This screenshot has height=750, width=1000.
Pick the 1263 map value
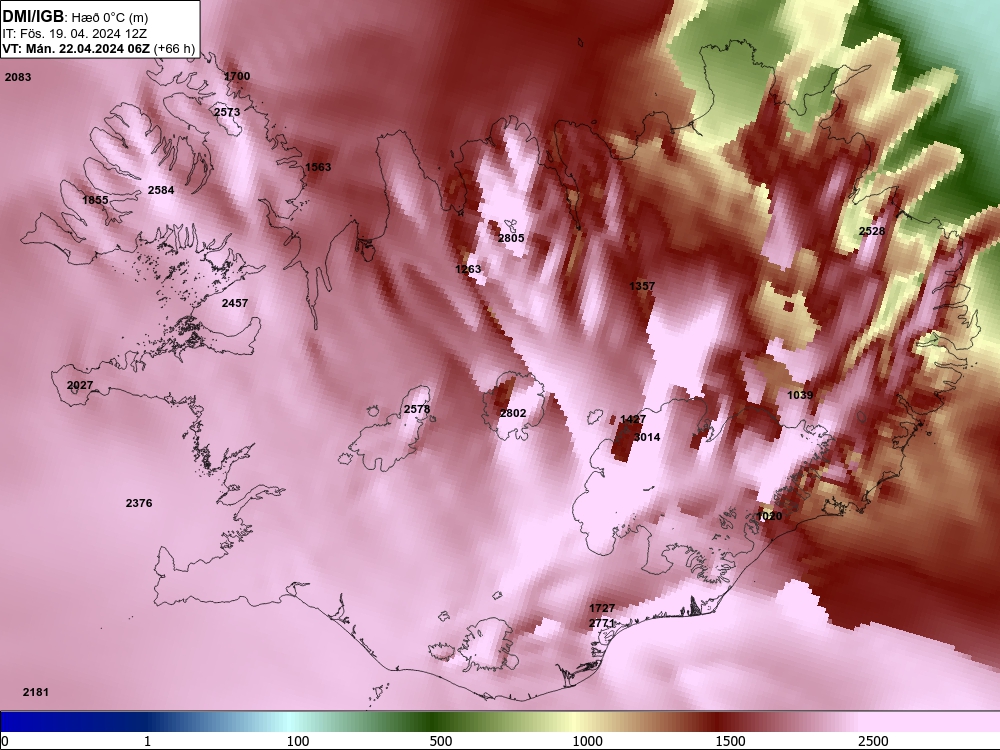pyautogui.click(x=468, y=269)
